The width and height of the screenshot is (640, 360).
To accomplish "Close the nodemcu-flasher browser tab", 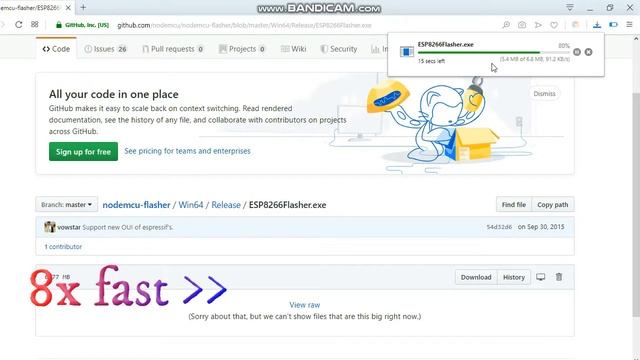I will coord(68,8).
